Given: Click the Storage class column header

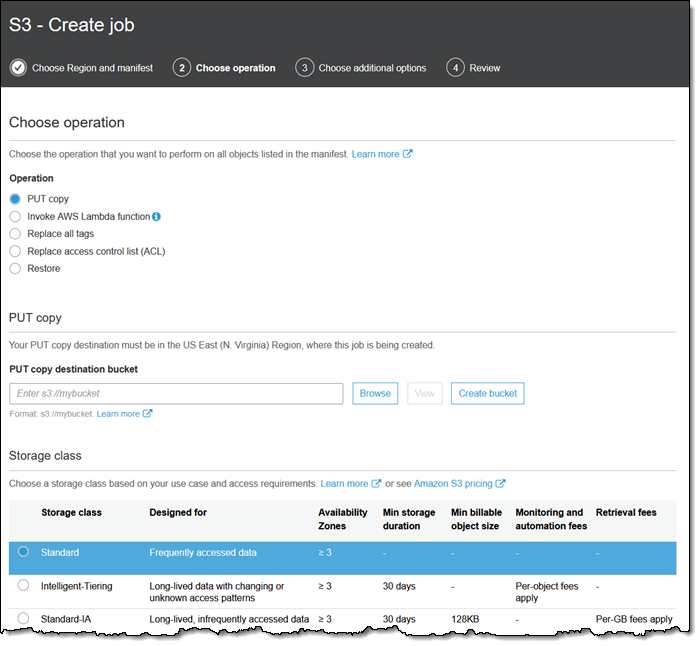Looking at the screenshot, I should 71,513.
